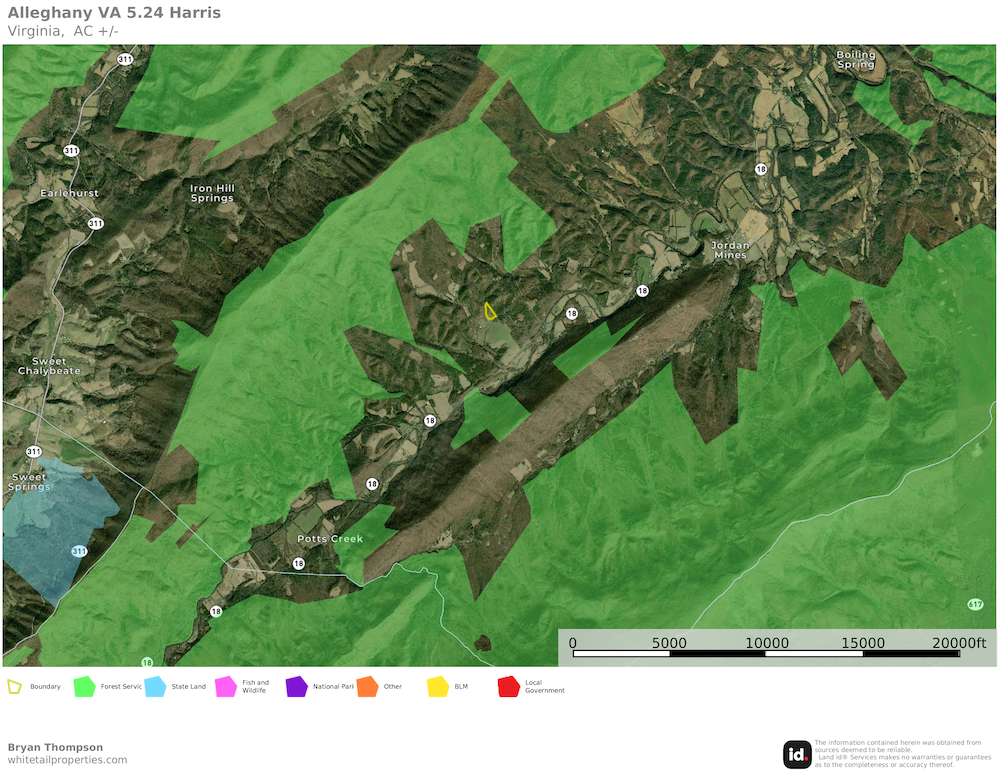
Task: Select the Sweet Chalybeate map label
Action: pos(42,366)
